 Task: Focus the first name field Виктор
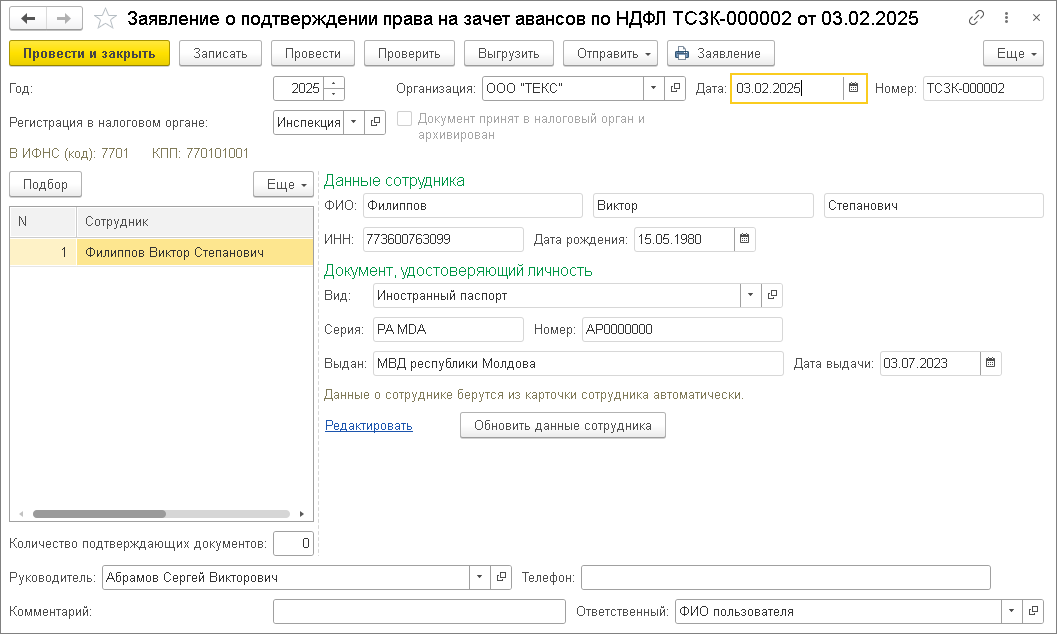tap(703, 205)
